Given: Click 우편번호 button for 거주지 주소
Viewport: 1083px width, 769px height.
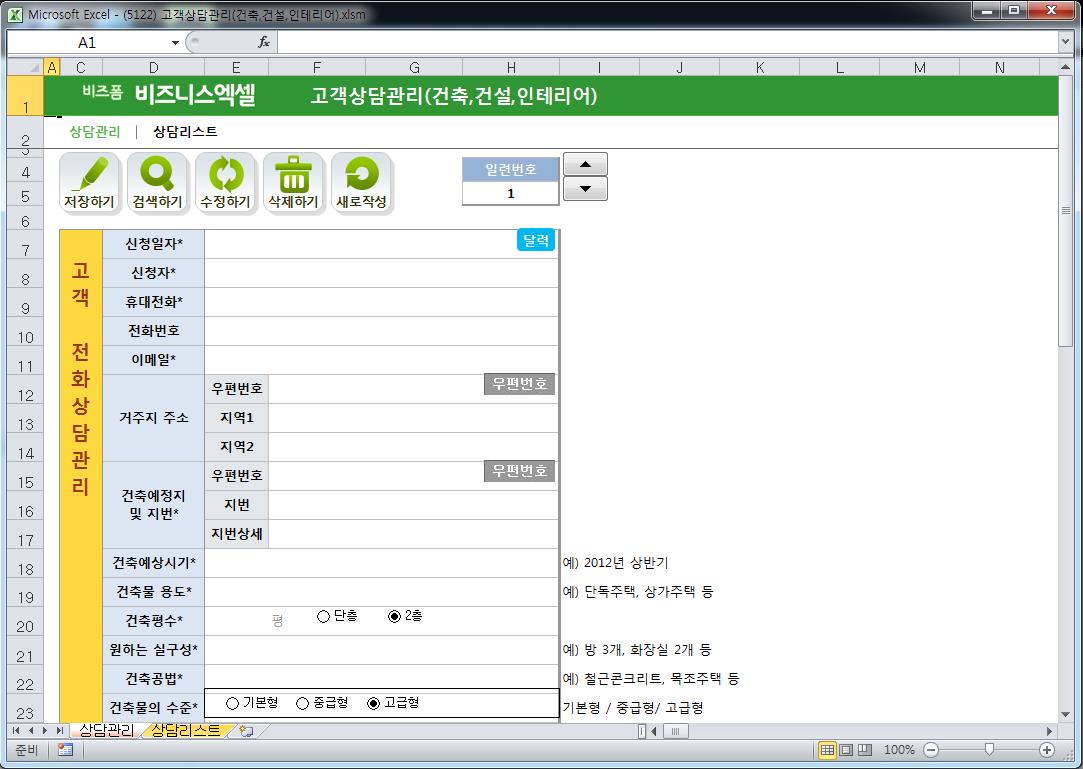Looking at the screenshot, I should pyautogui.click(x=519, y=385).
